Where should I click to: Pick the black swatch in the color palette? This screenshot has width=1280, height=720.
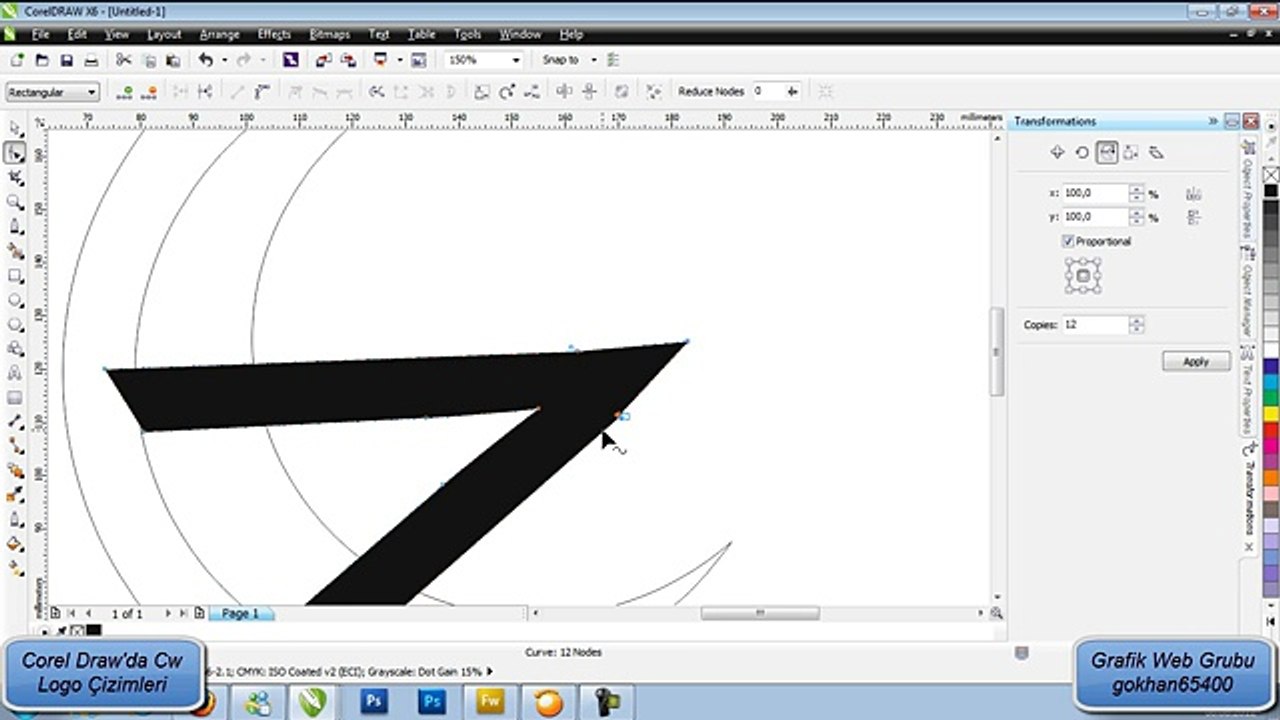point(1271,191)
